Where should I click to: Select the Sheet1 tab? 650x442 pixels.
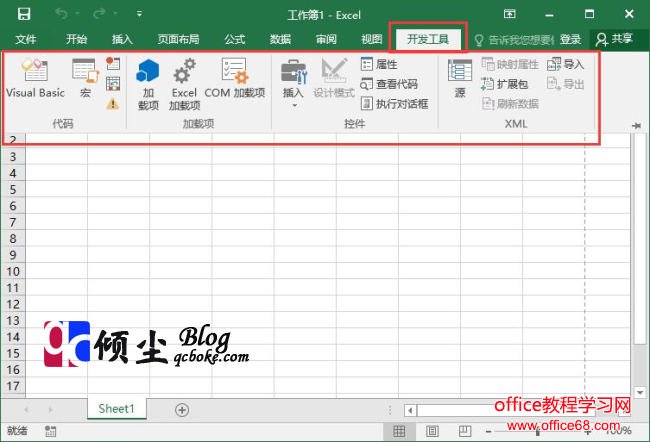pyautogui.click(x=116, y=409)
